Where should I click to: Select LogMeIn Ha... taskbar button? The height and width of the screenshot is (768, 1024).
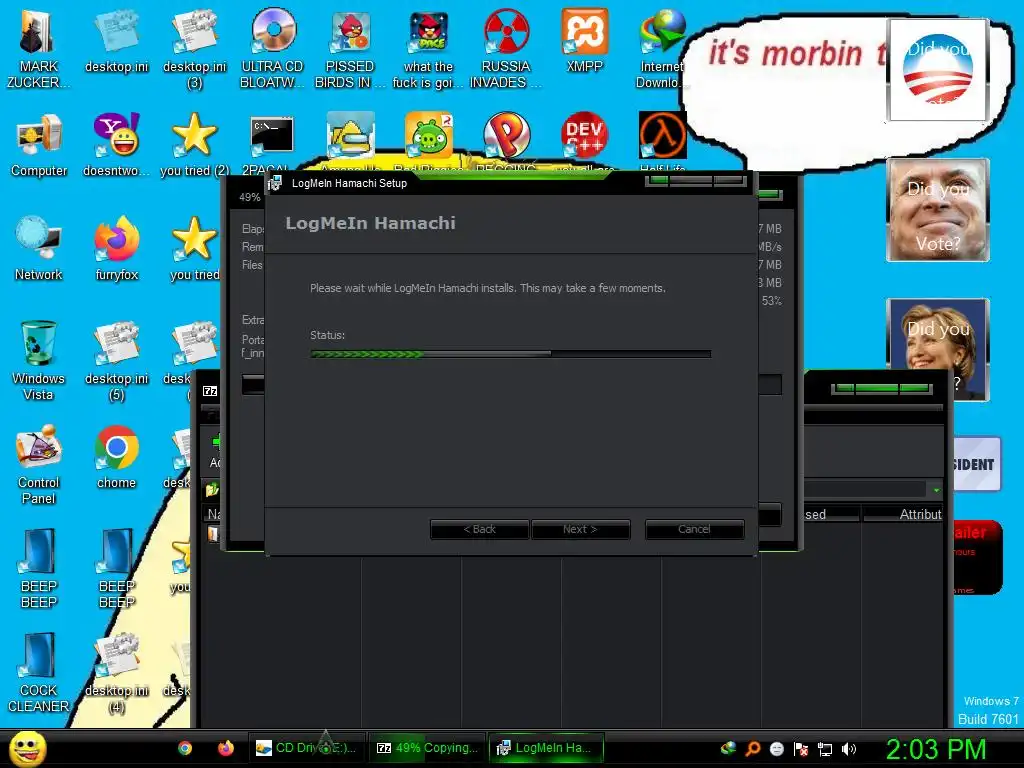(x=547, y=748)
